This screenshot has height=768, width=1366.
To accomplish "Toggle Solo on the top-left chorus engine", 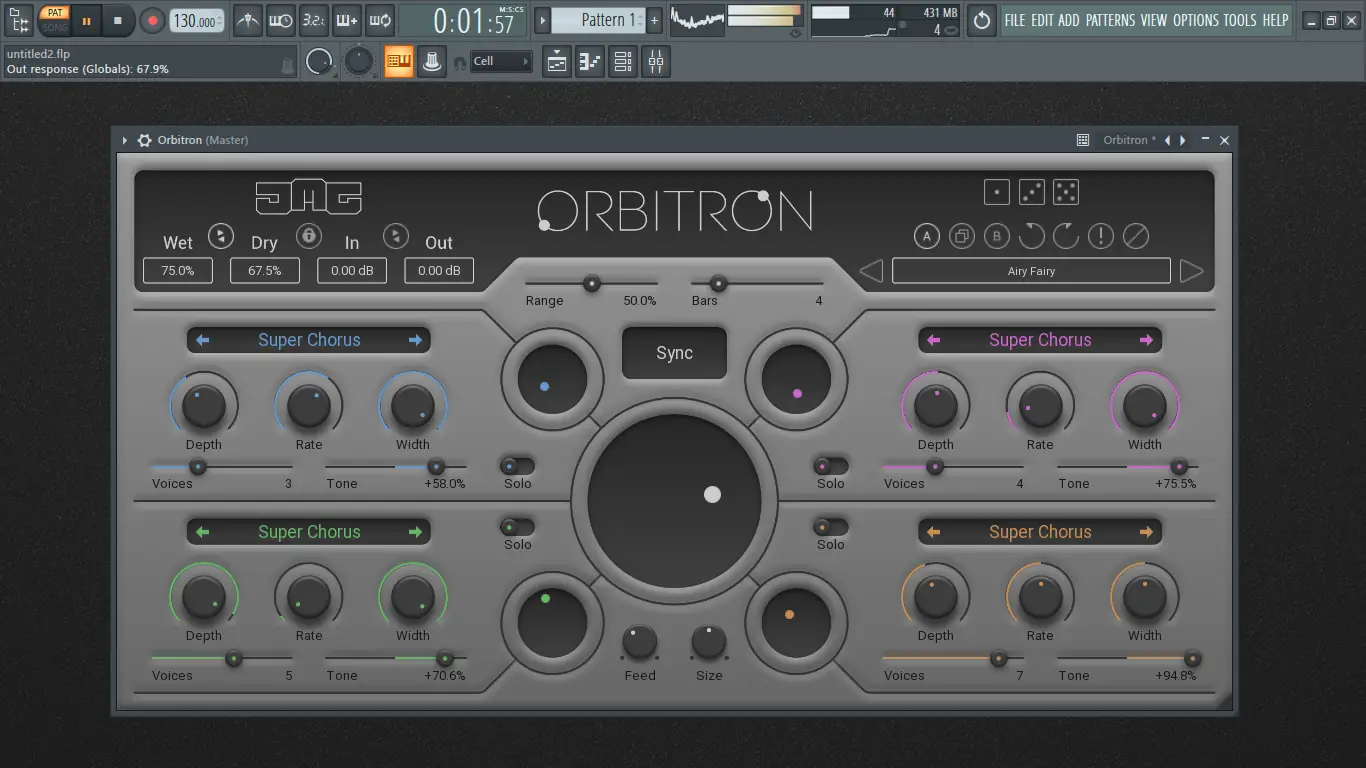I will click(517, 466).
